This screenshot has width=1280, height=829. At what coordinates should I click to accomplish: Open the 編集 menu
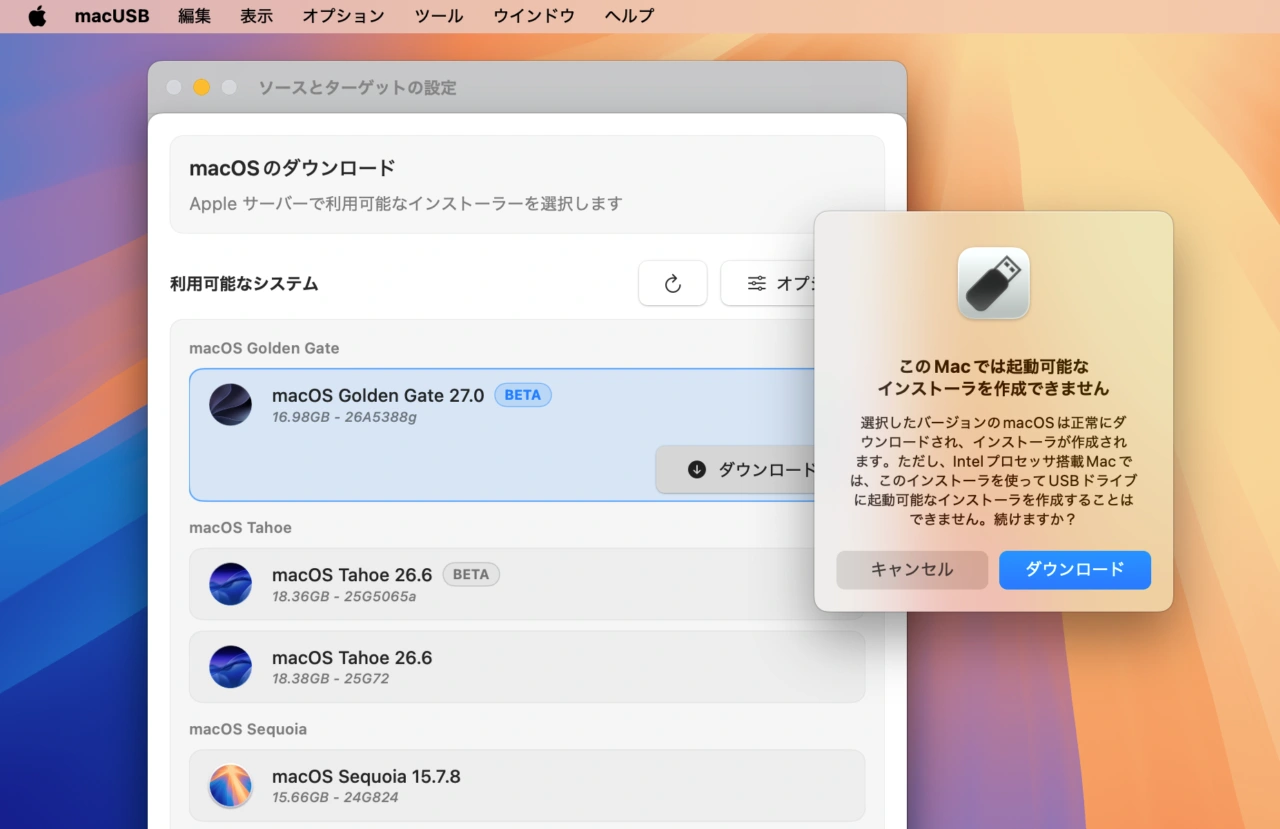pos(194,16)
